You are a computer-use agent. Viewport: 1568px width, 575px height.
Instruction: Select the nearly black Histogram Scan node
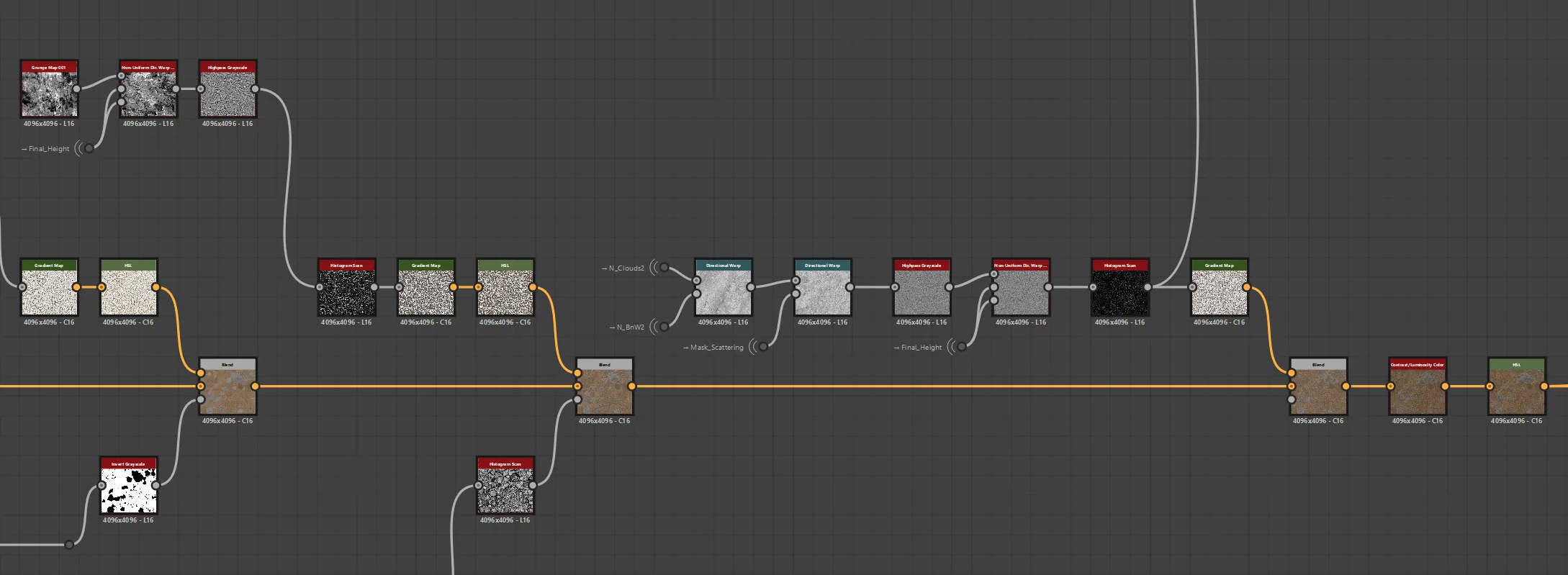click(1120, 287)
